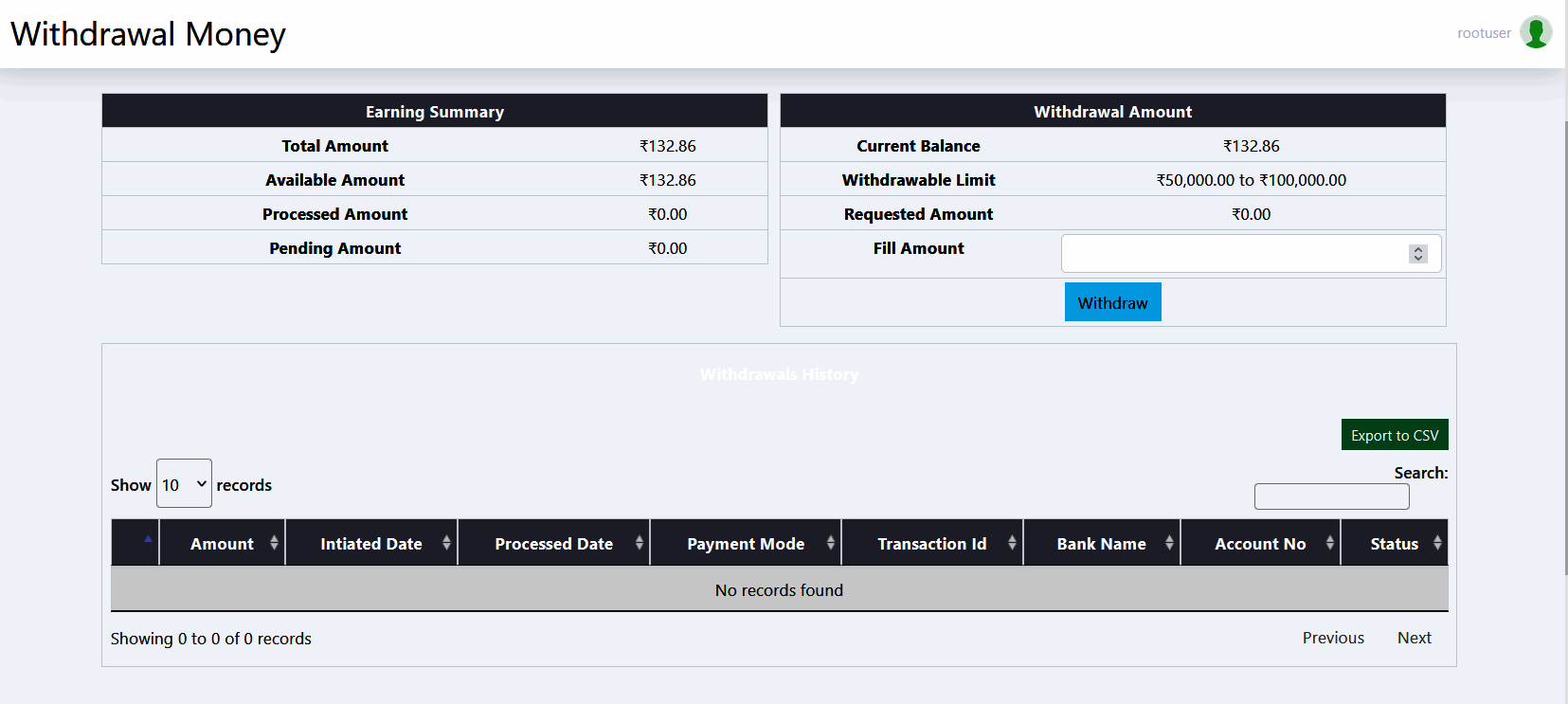
Task: Sort table by Status column
Action: [x=1395, y=543]
